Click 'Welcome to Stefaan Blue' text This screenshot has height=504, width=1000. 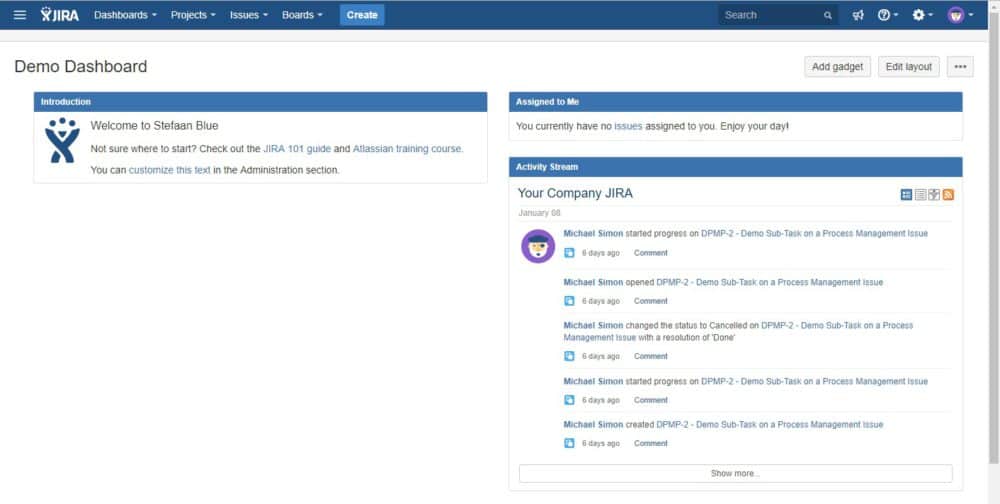(x=154, y=126)
